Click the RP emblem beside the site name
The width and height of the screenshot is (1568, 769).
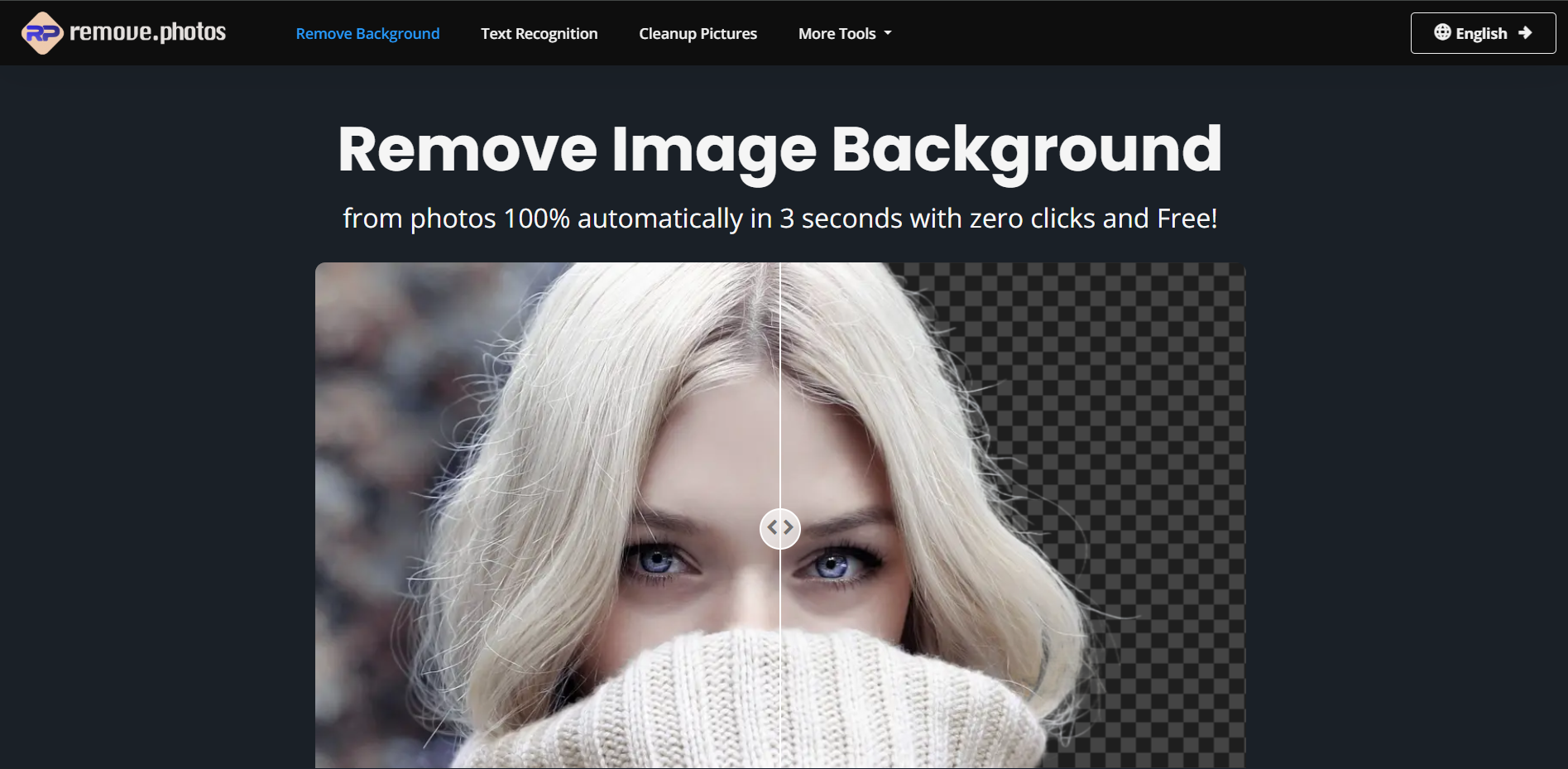tap(41, 32)
